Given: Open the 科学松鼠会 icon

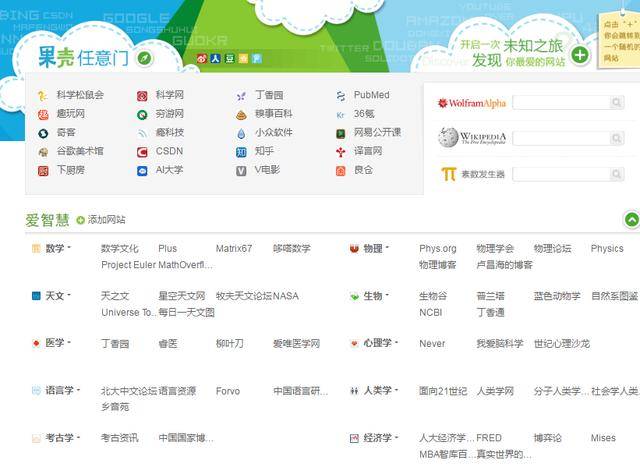Looking at the screenshot, I should [x=43, y=96].
